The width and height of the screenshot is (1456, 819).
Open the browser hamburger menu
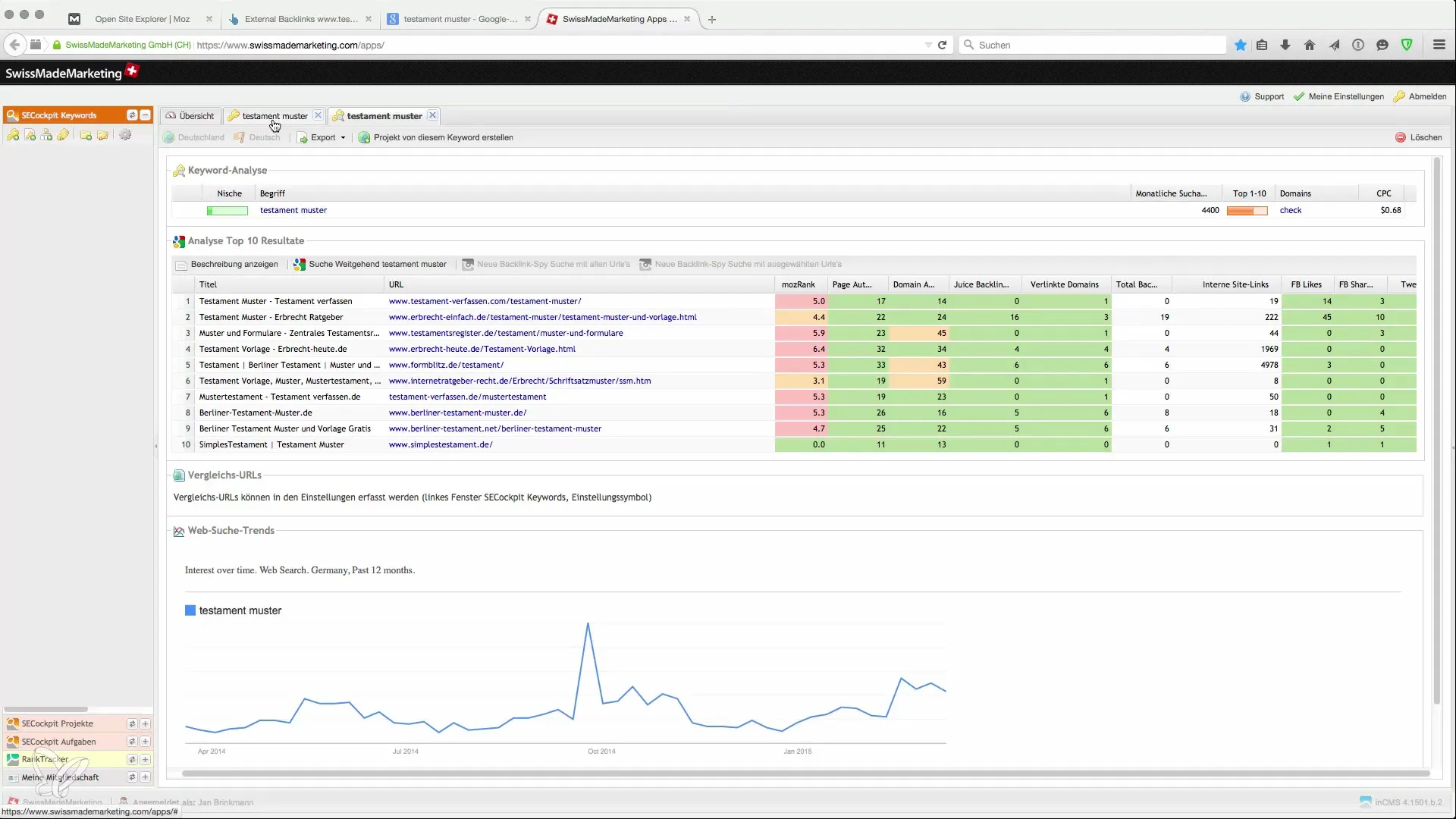[x=1439, y=45]
